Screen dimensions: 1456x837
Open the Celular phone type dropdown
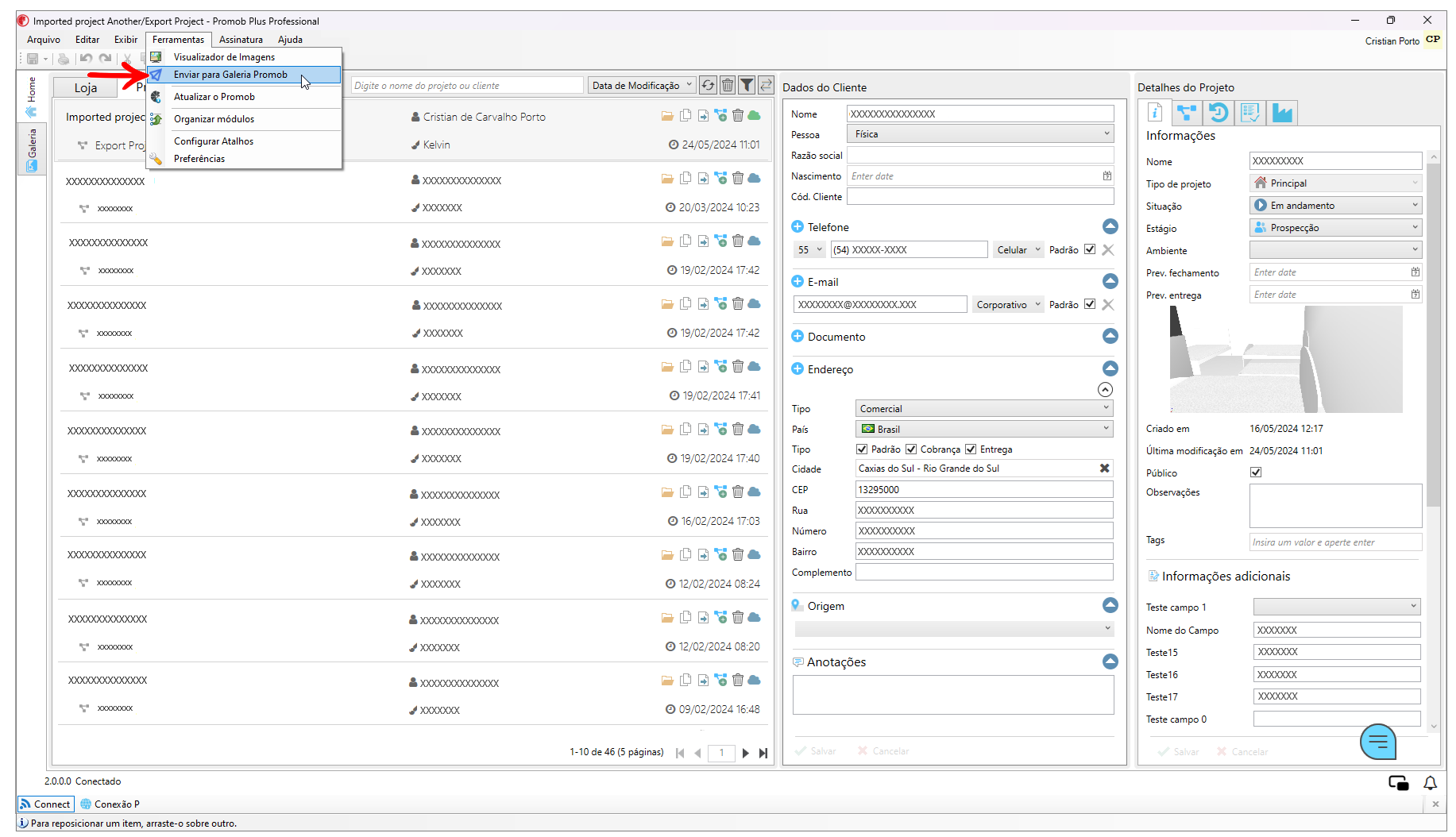click(x=1018, y=249)
